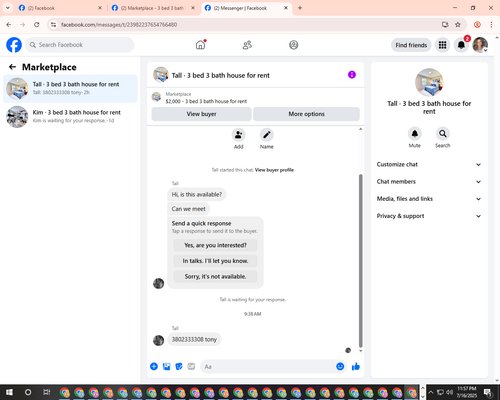
Task: Open the emoji picker in message box
Action: pos(340,366)
